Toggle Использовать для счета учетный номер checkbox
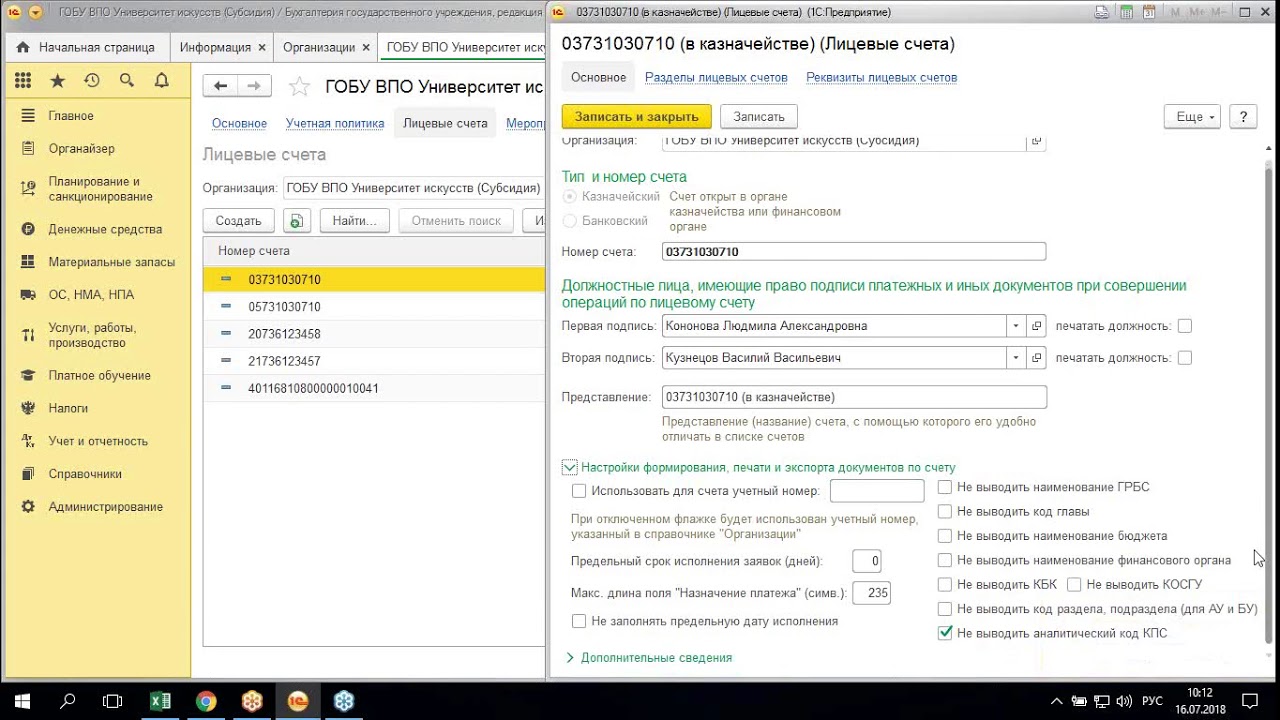The image size is (1280, 720). (579, 491)
